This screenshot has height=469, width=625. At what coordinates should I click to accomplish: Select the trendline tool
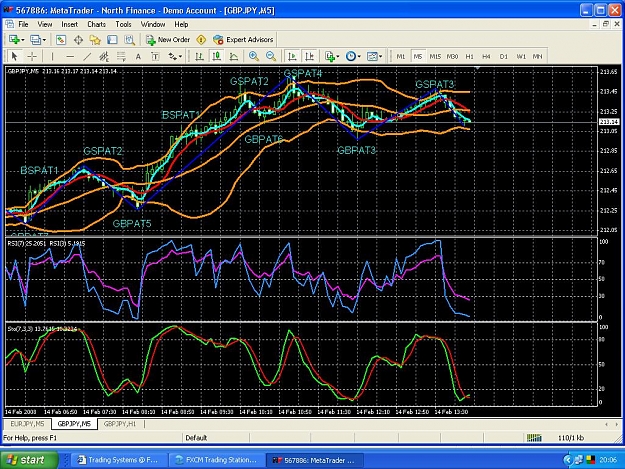pyautogui.click(x=87, y=56)
